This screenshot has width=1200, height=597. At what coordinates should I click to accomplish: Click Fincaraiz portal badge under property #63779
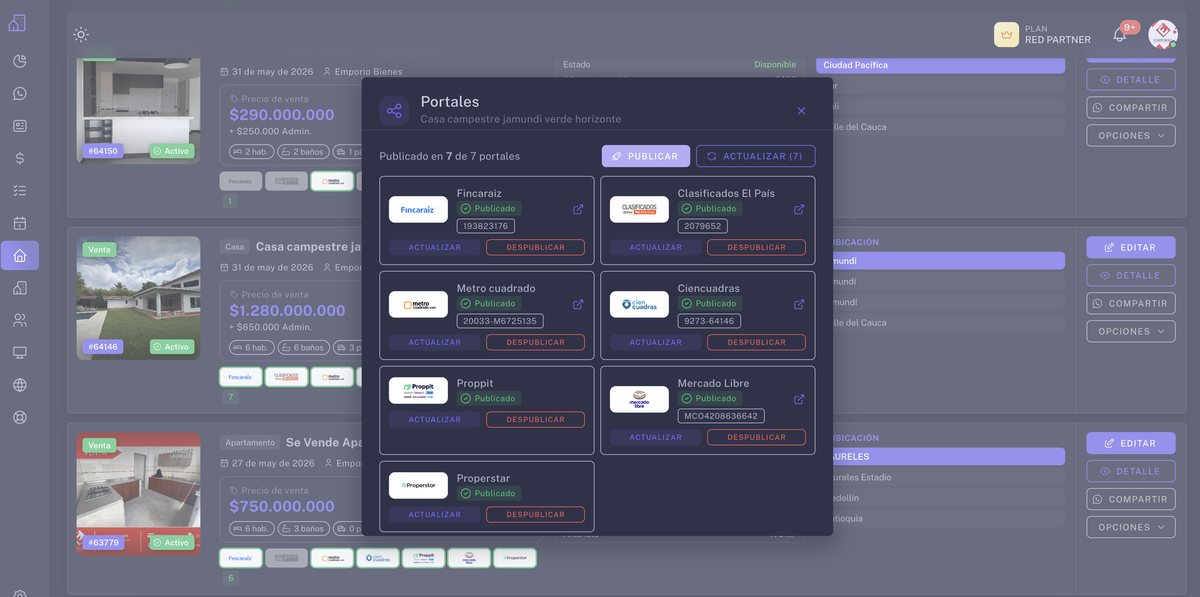tap(240, 558)
